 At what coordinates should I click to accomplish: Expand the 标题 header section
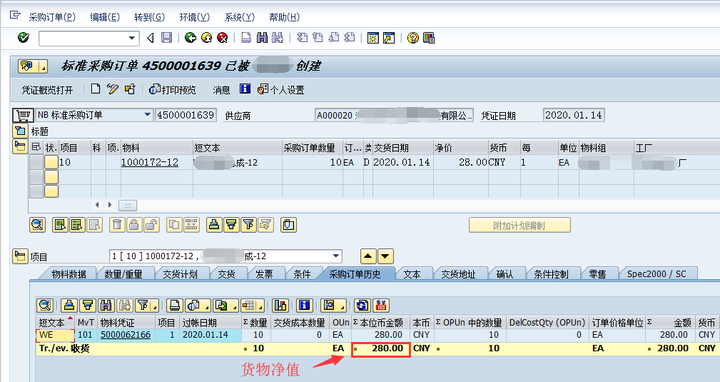(x=20, y=131)
